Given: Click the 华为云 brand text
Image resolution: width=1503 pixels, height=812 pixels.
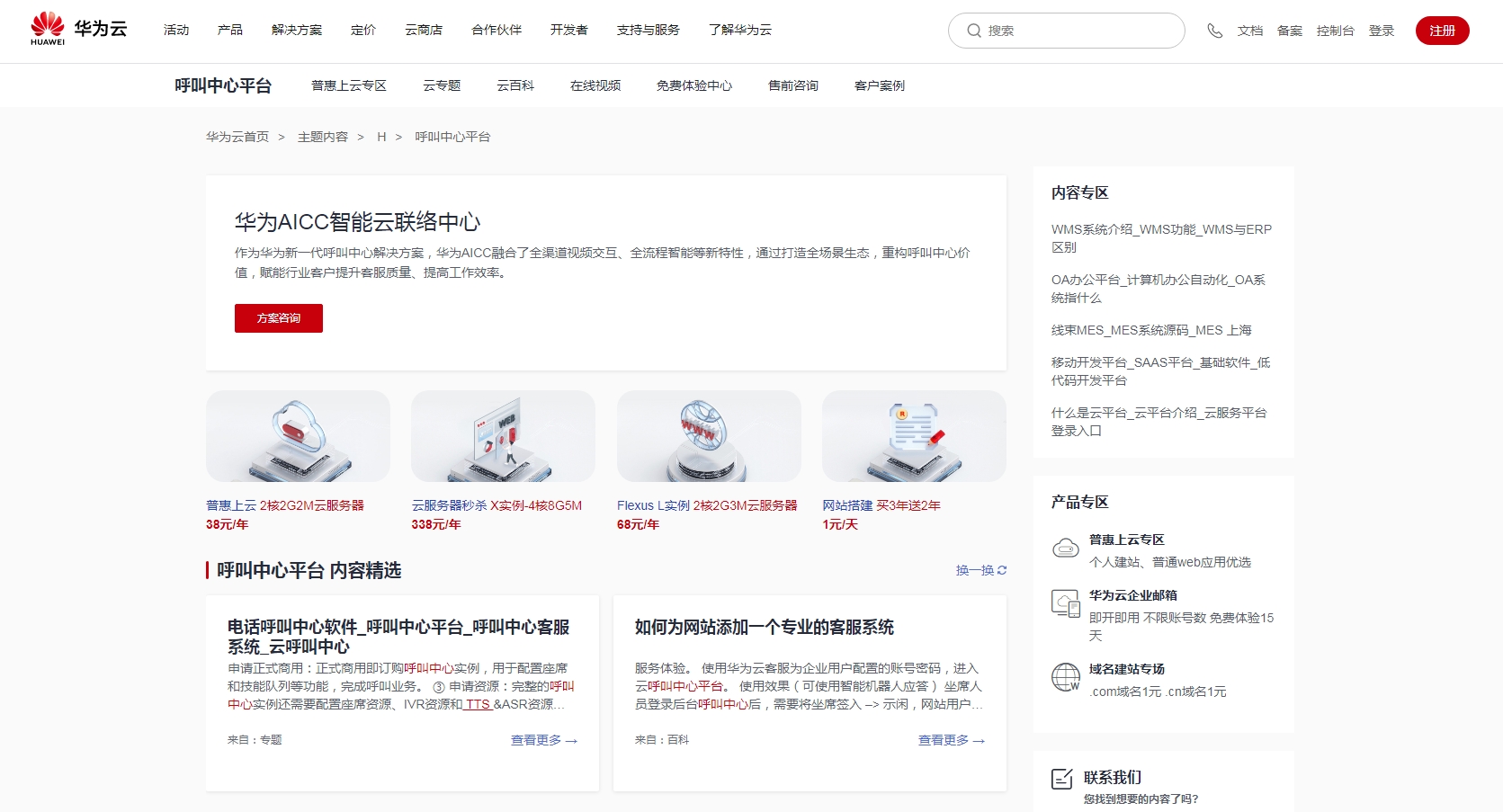Looking at the screenshot, I should click(101, 28).
